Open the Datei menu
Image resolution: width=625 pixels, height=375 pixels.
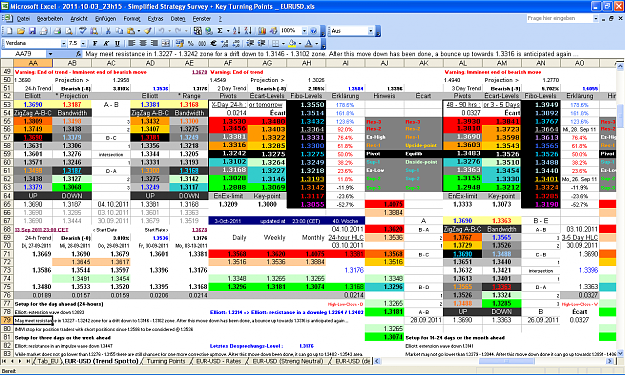[23, 19]
